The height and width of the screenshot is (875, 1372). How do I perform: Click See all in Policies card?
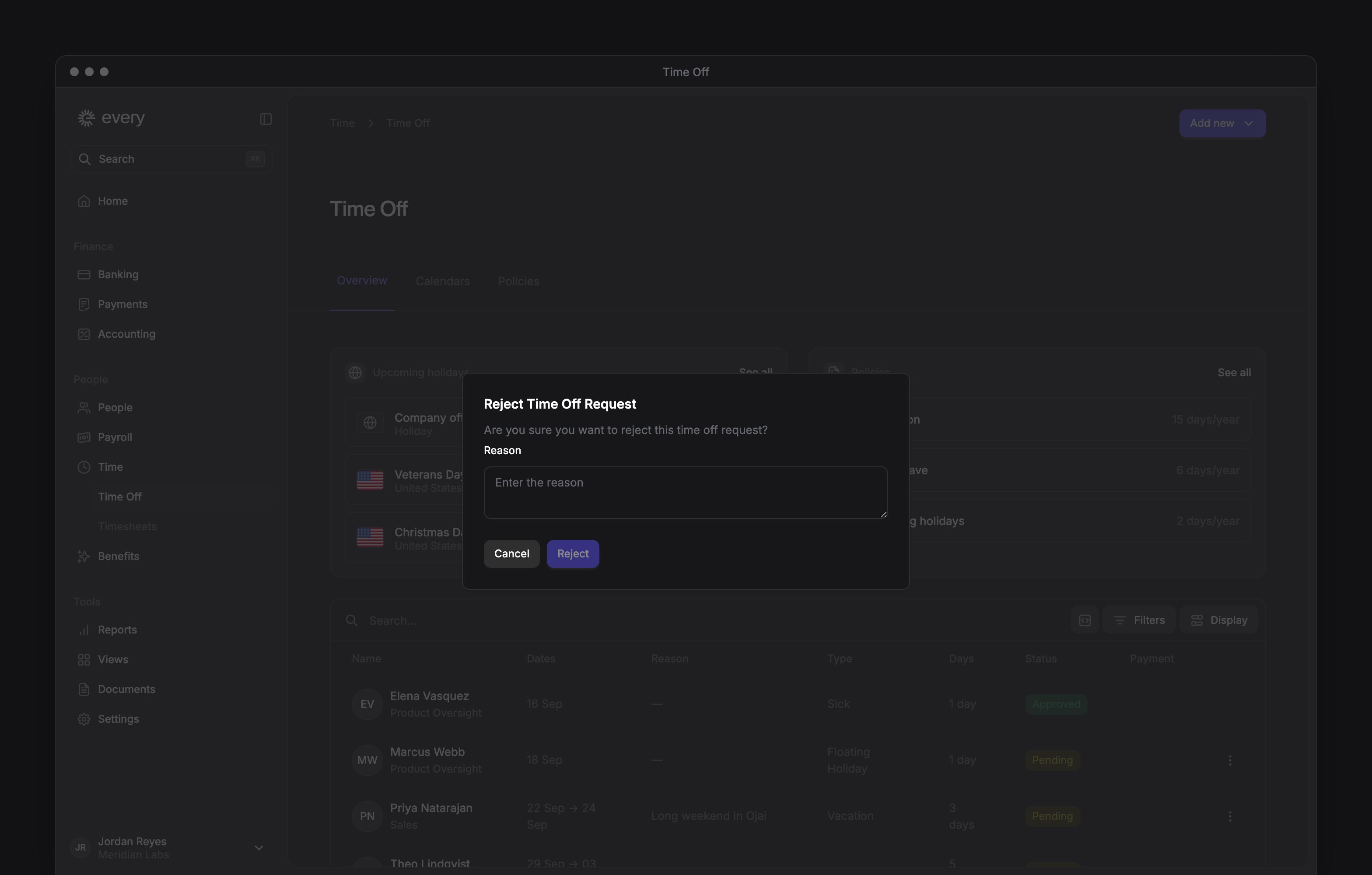(1234, 373)
